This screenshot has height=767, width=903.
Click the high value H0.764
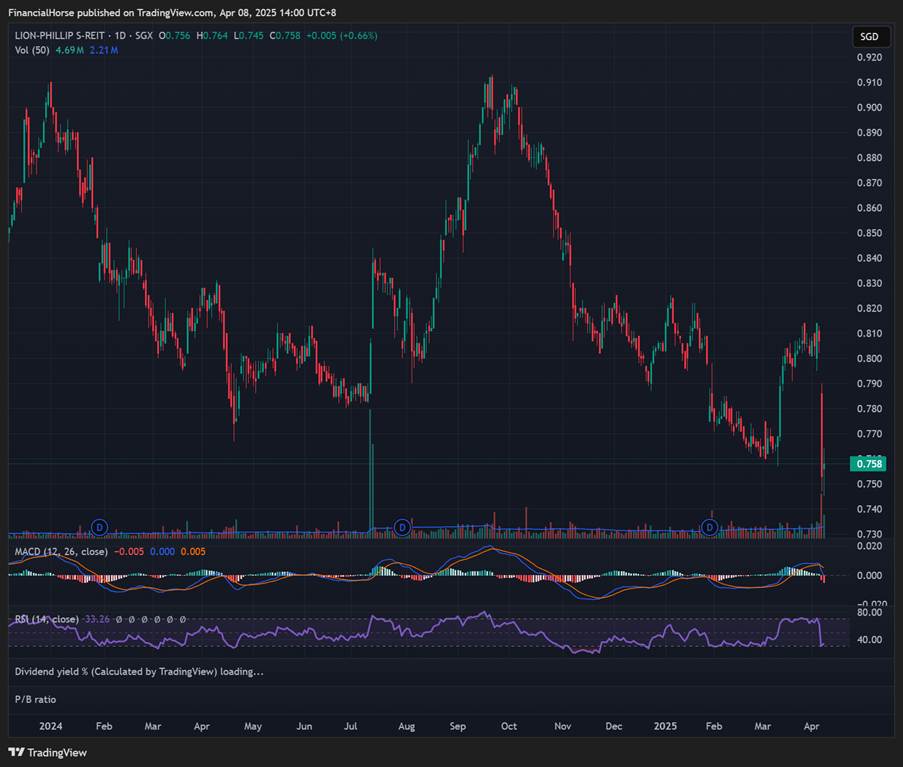212,36
